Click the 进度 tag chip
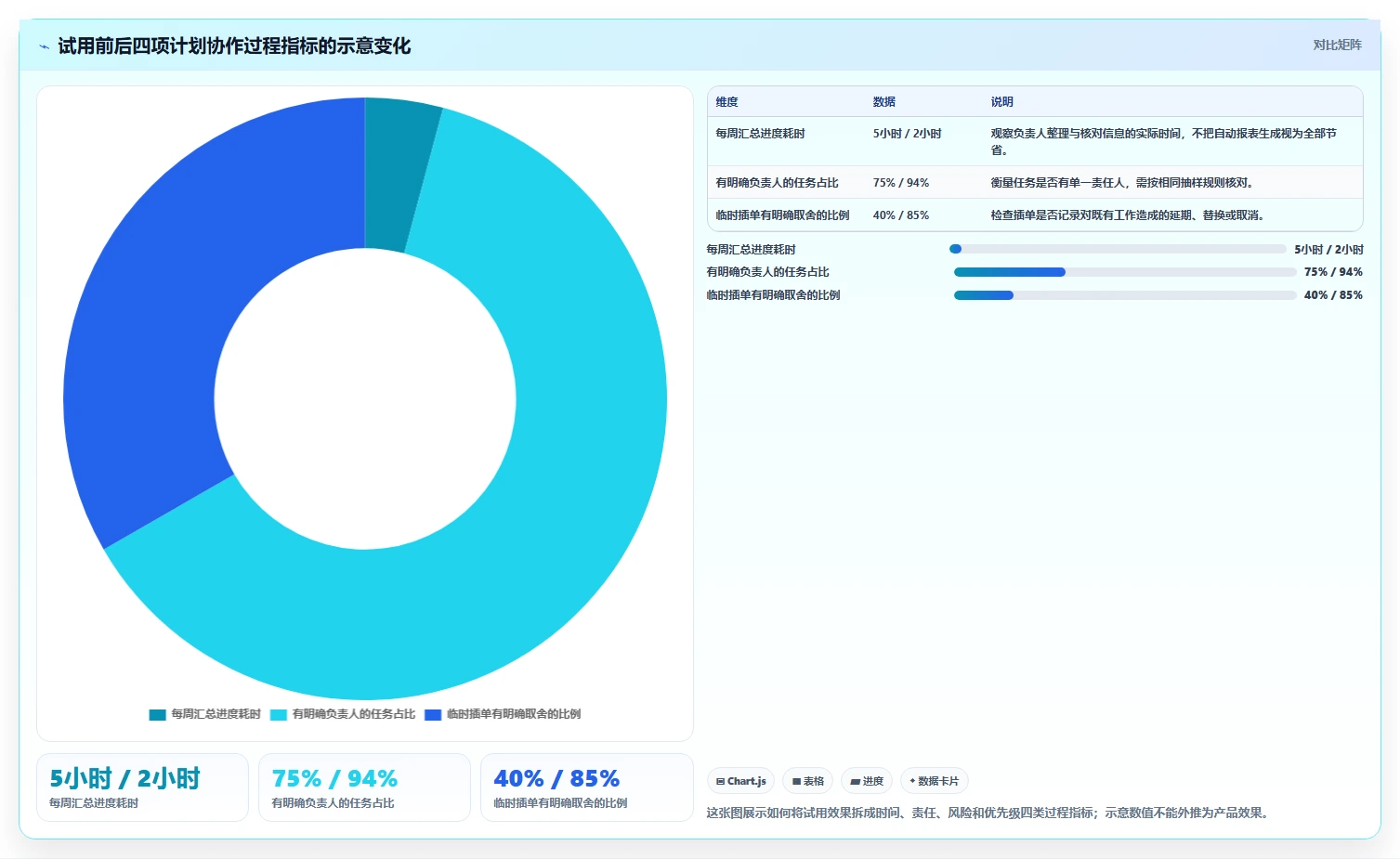 click(x=867, y=781)
